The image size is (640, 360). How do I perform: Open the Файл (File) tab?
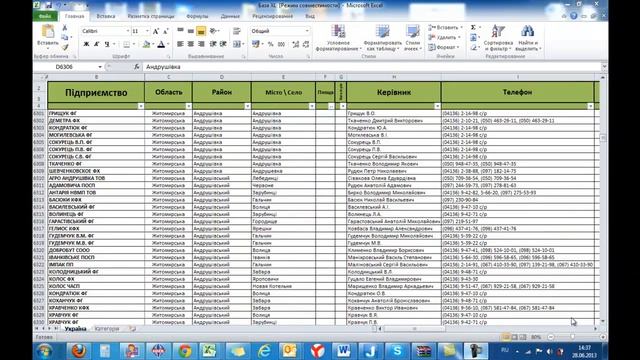pos(45,16)
